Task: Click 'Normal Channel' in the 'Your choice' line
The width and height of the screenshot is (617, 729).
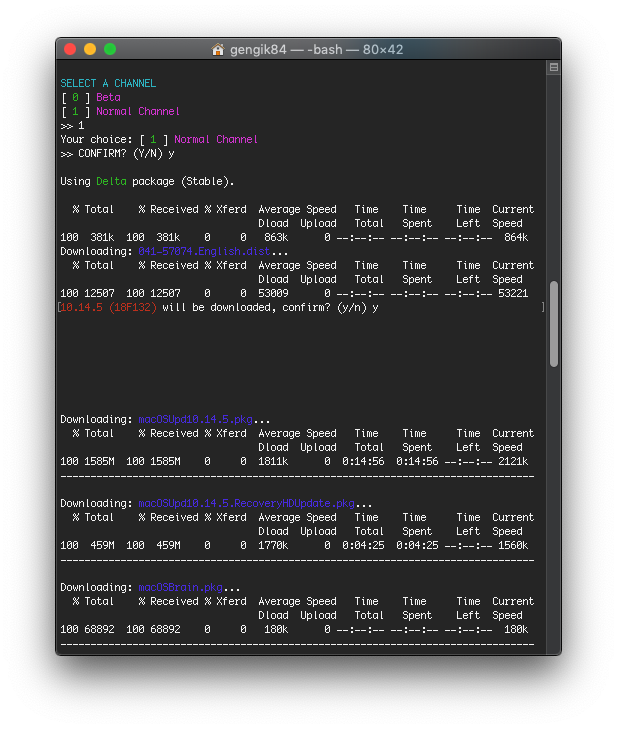Action: coord(216,139)
